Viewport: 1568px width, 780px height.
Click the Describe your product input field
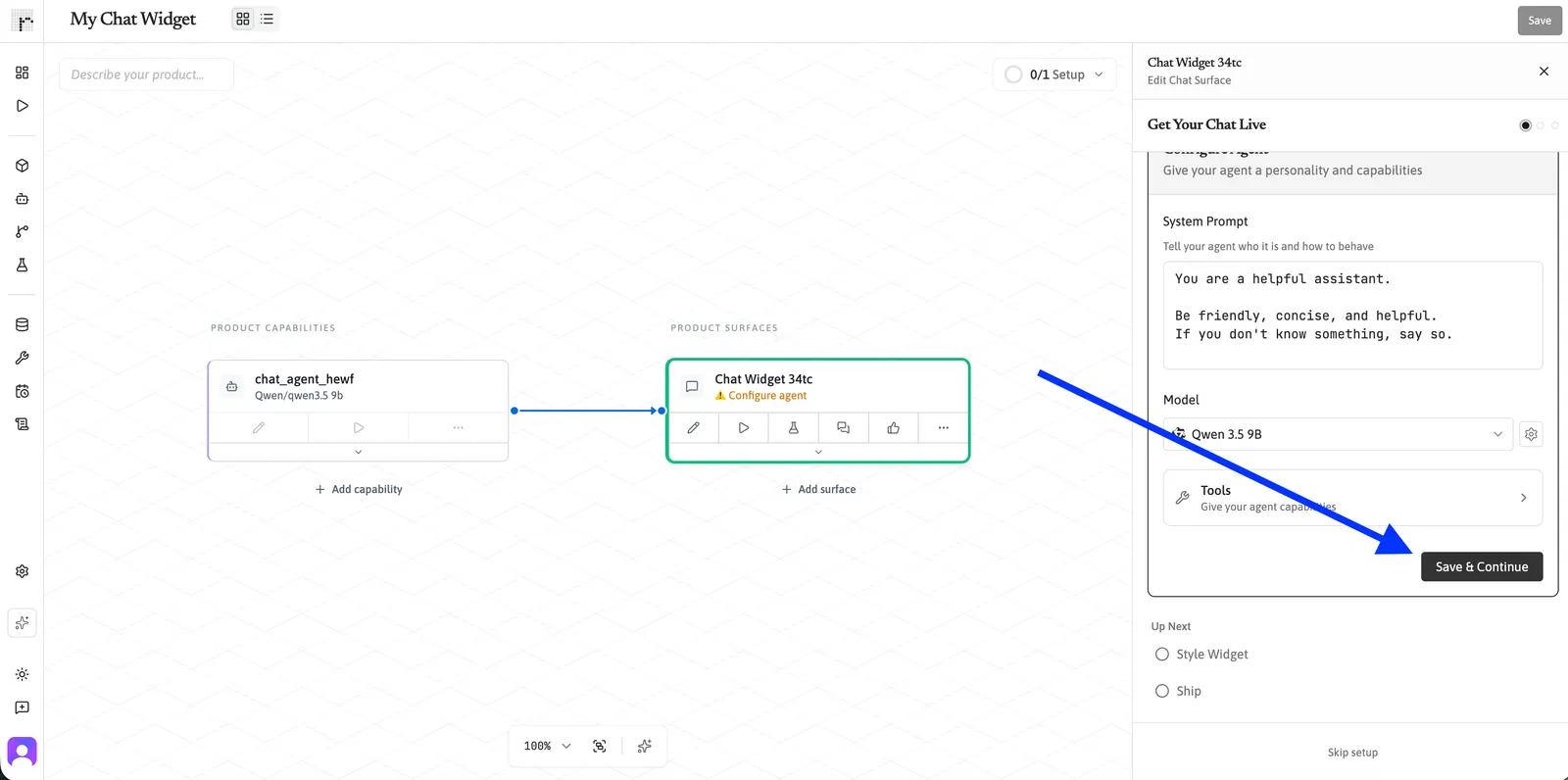(x=146, y=74)
